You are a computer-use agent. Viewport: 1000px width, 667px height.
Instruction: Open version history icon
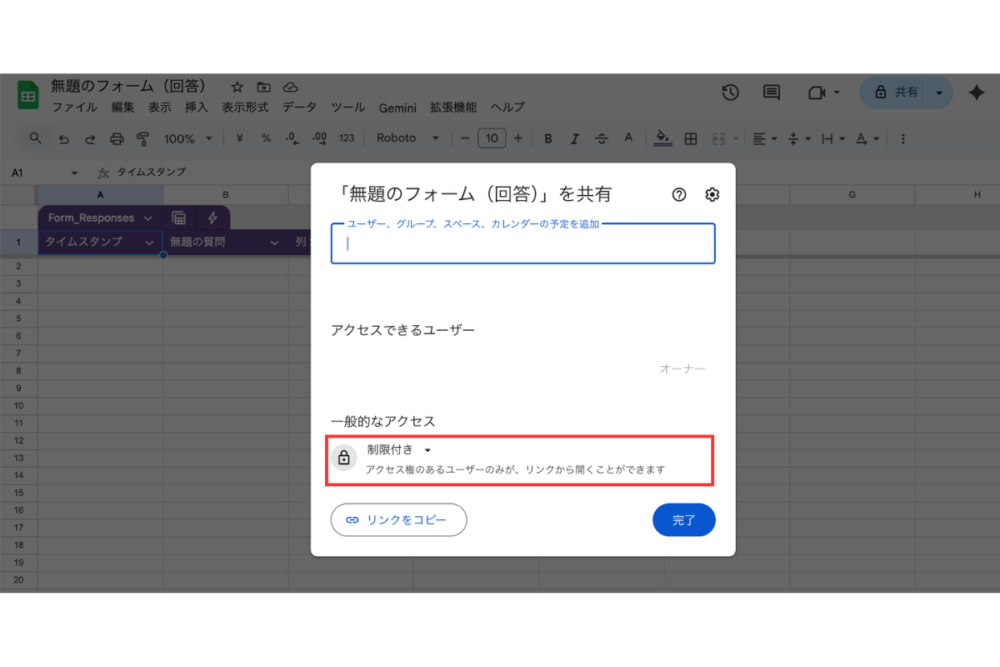(x=730, y=92)
